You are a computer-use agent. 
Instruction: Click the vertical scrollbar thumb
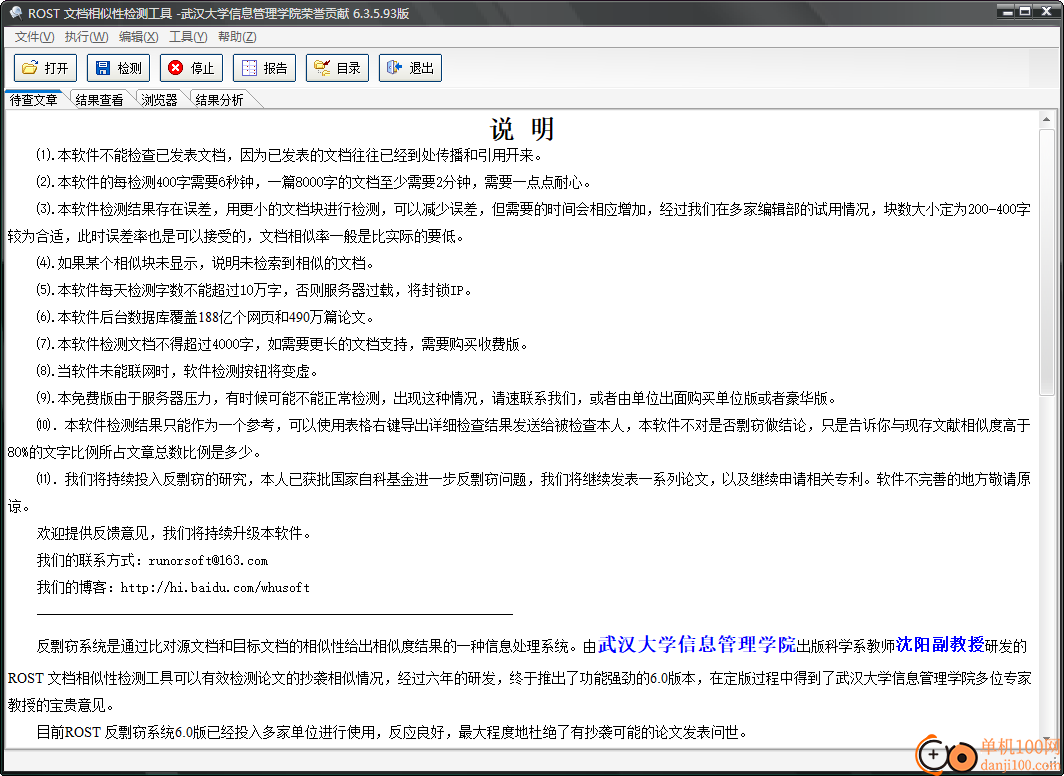pyautogui.click(x=1046, y=261)
